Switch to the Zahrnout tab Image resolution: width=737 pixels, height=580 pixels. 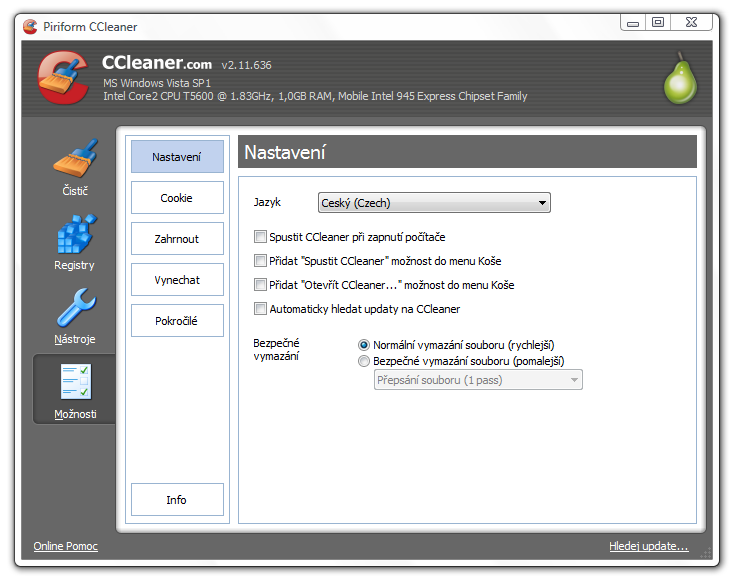tap(177, 238)
